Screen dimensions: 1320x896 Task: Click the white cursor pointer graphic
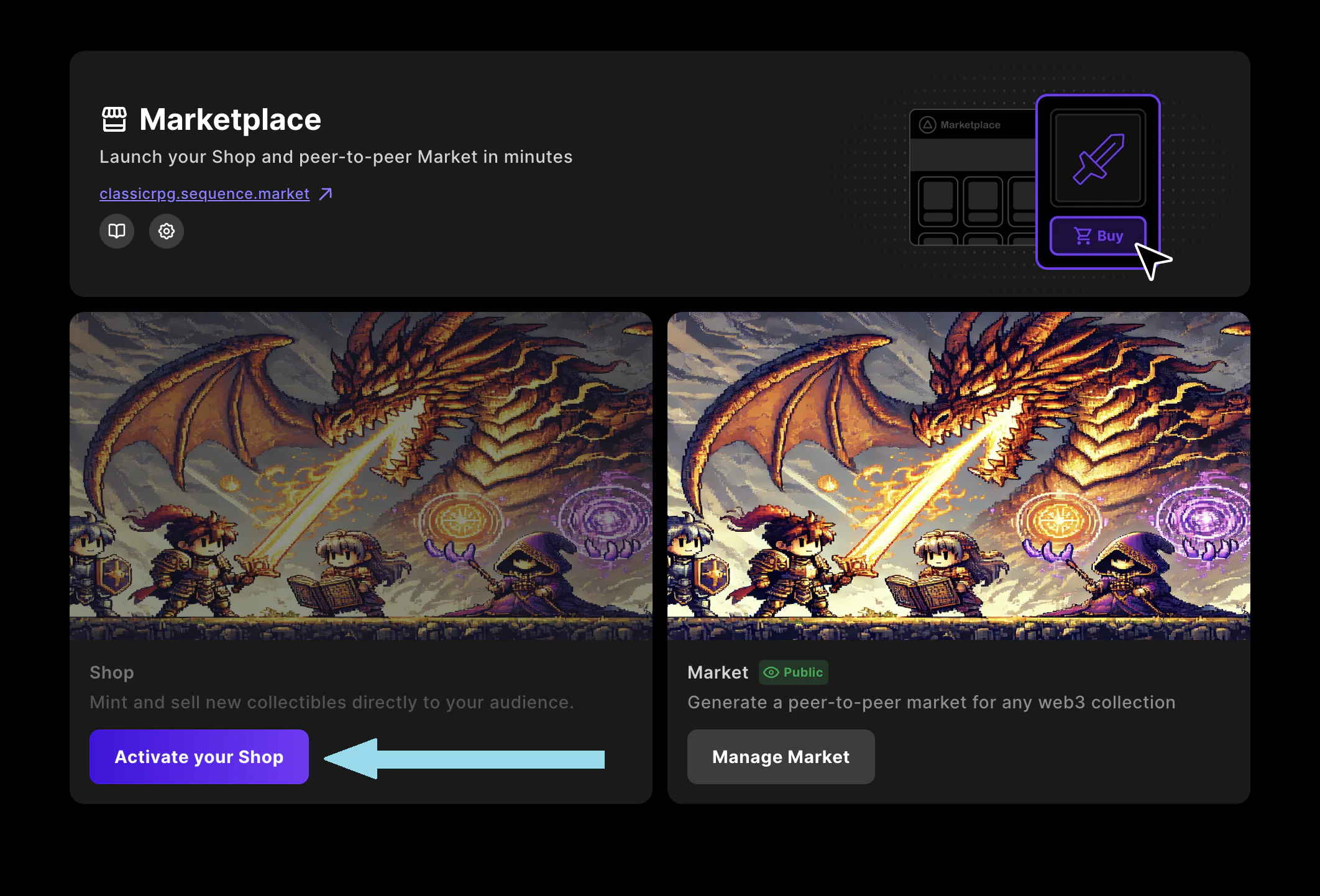[1152, 261]
